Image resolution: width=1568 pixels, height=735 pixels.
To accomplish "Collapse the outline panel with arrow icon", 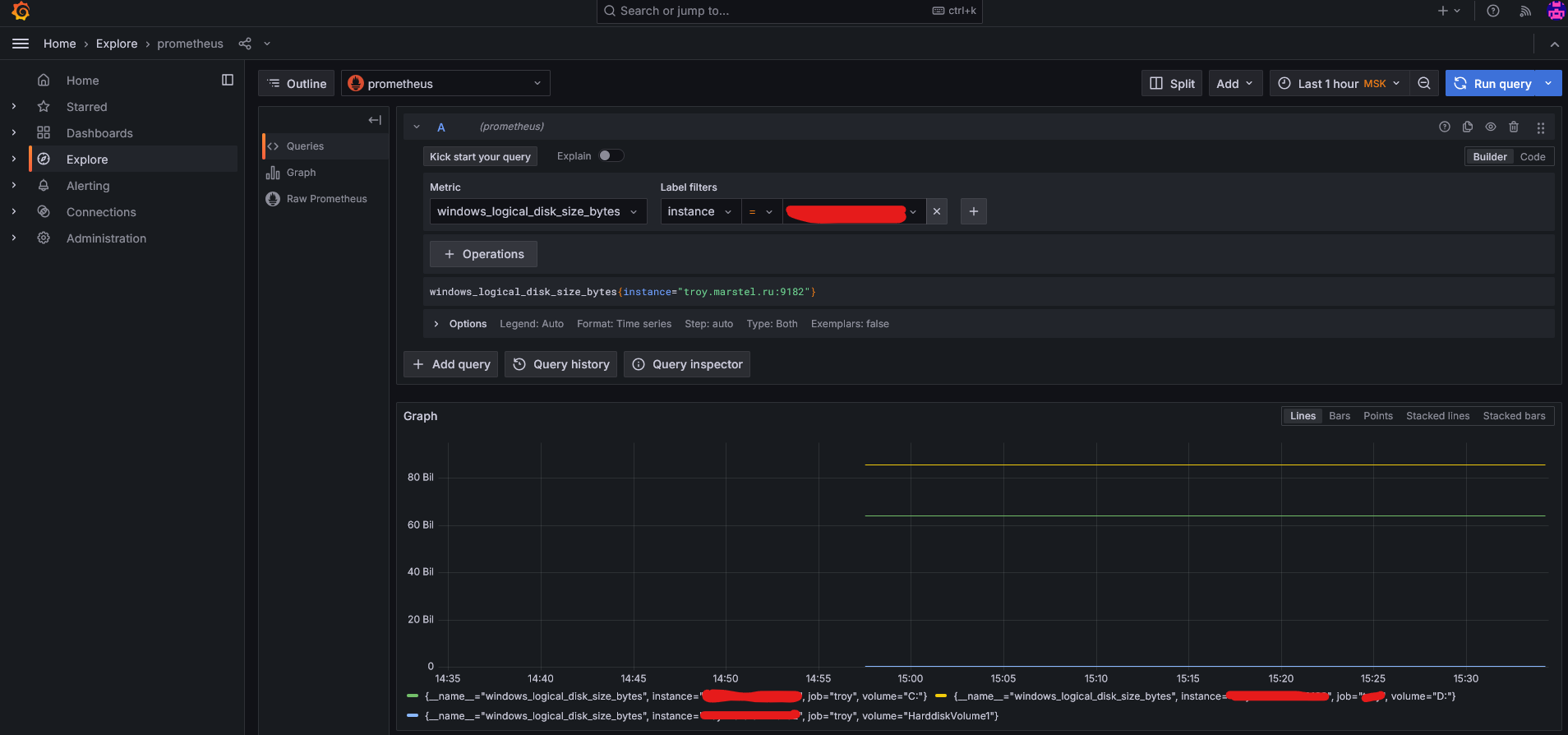I will tap(375, 120).
